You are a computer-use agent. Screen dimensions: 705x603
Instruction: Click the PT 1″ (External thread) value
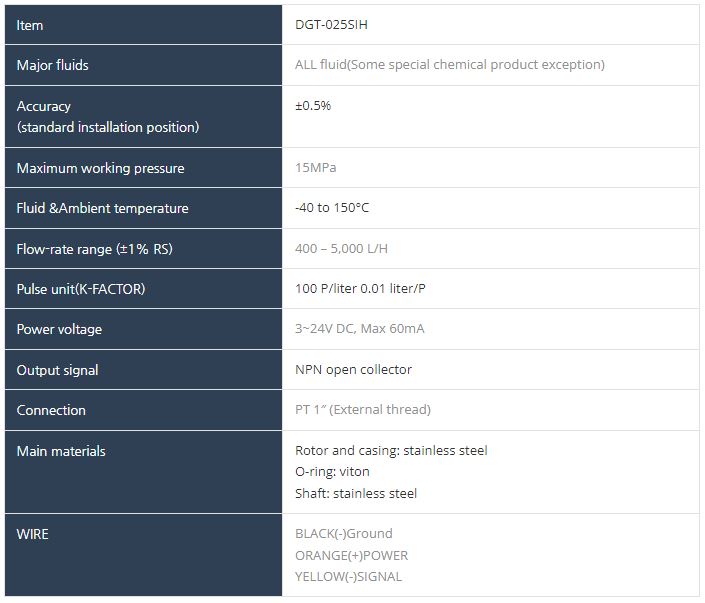point(363,409)
